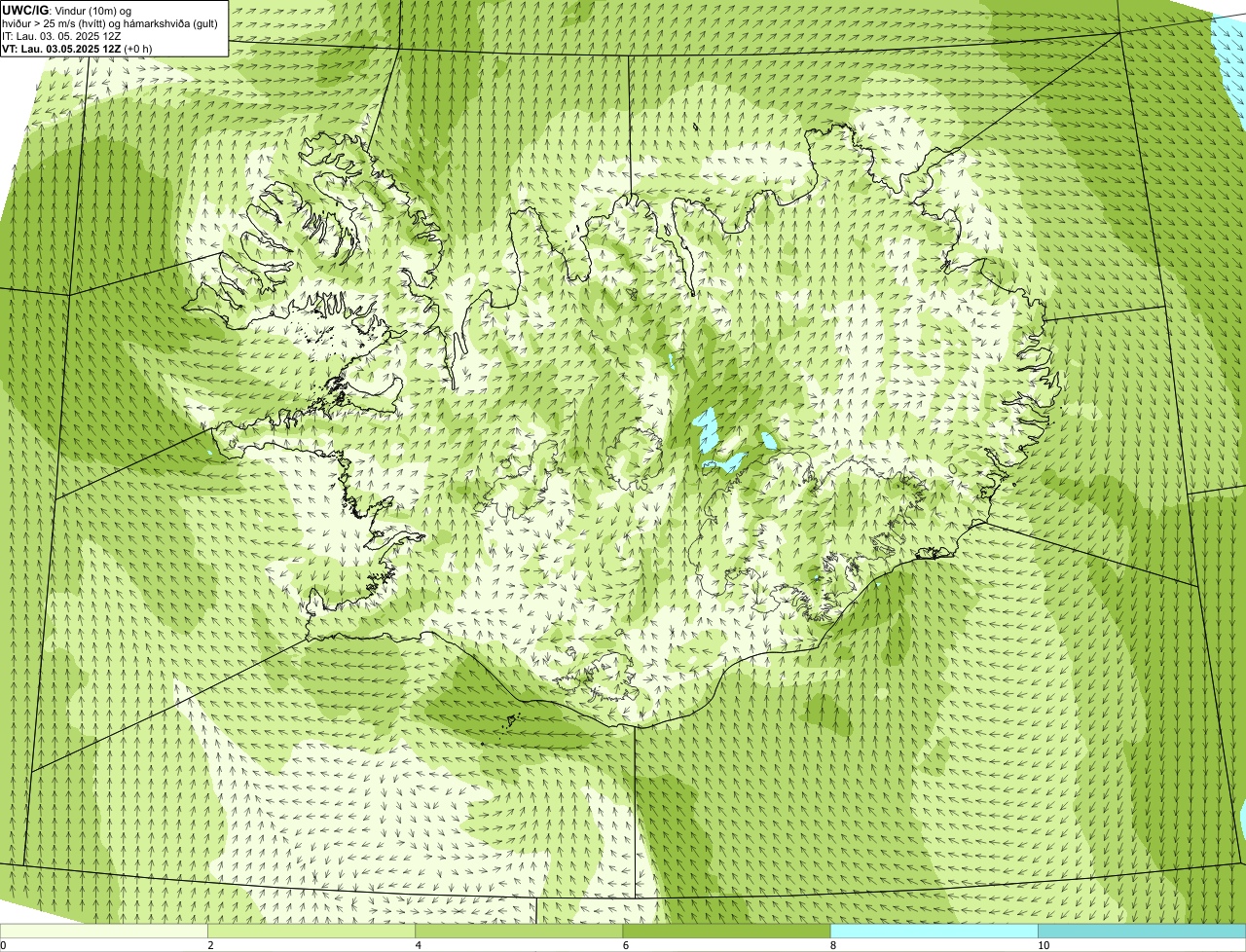Click the 2–4 m/s light green legend swatch
1246x952 pixels.
pyautogui.click(x=311, y=931)
